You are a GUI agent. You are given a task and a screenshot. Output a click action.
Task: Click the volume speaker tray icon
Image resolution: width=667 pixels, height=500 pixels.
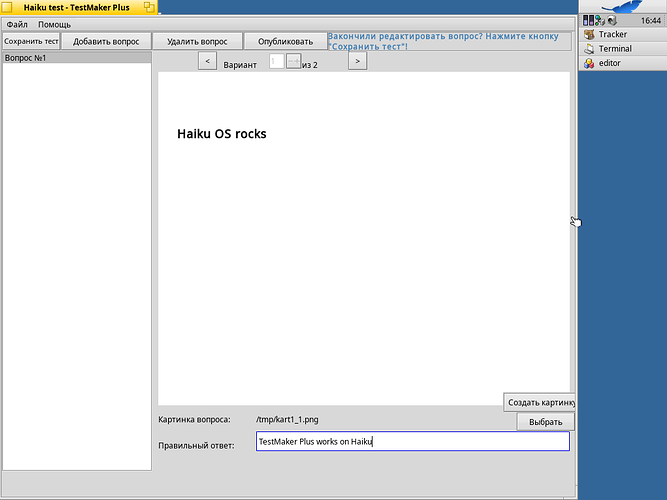click(x=612, y=20)
